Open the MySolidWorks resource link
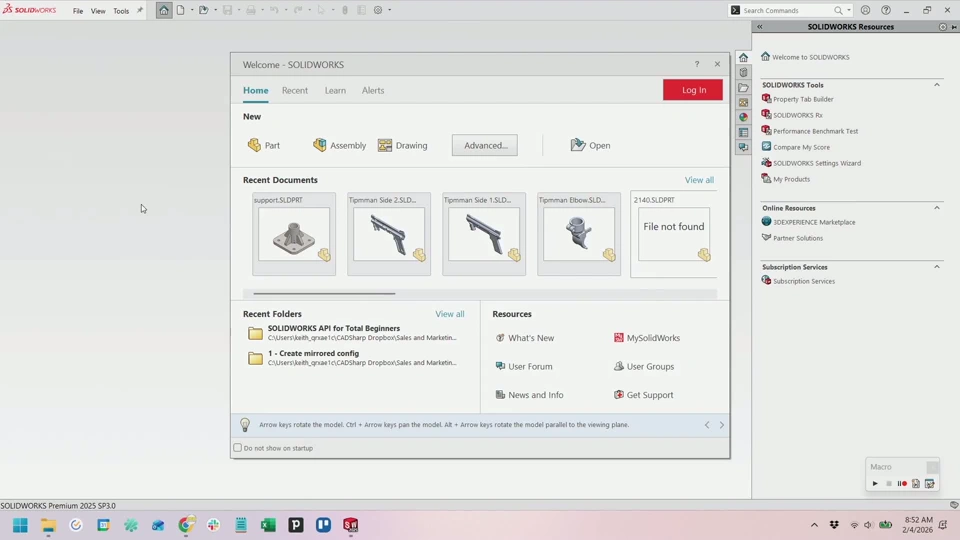This screenshot has width=960, height=540. point(647,338)
